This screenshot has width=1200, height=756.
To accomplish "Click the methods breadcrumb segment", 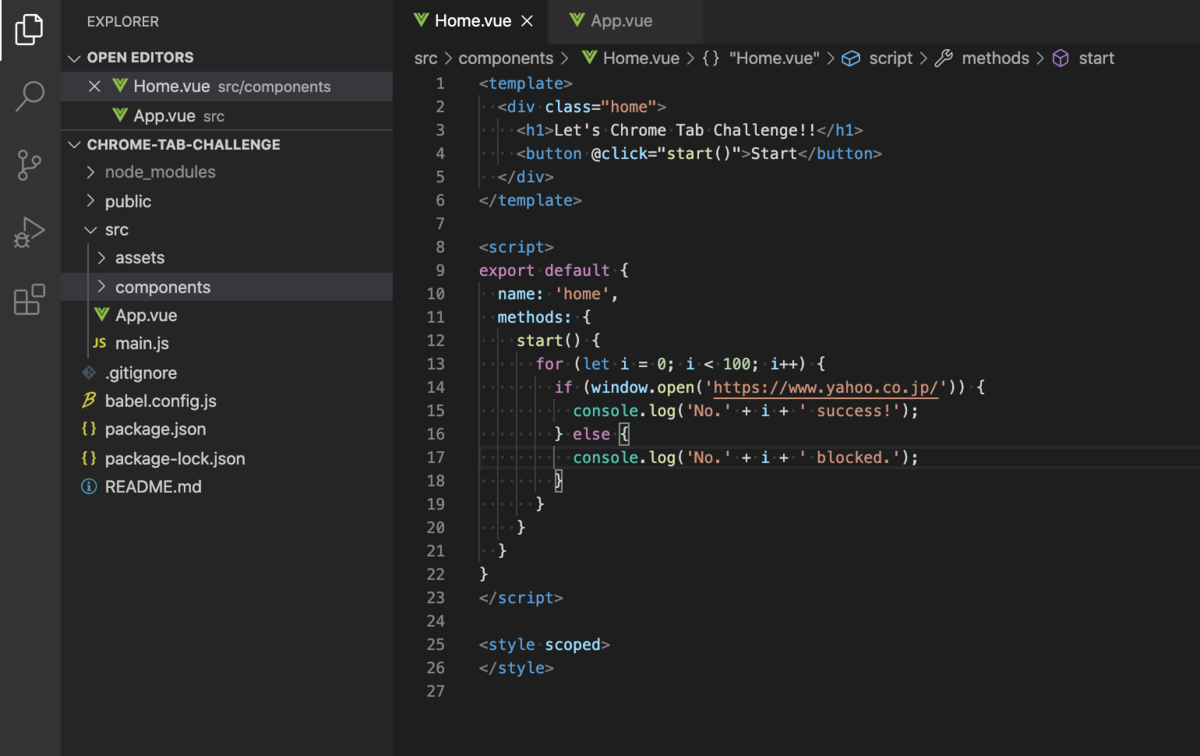I will click(x=995, y=58).
